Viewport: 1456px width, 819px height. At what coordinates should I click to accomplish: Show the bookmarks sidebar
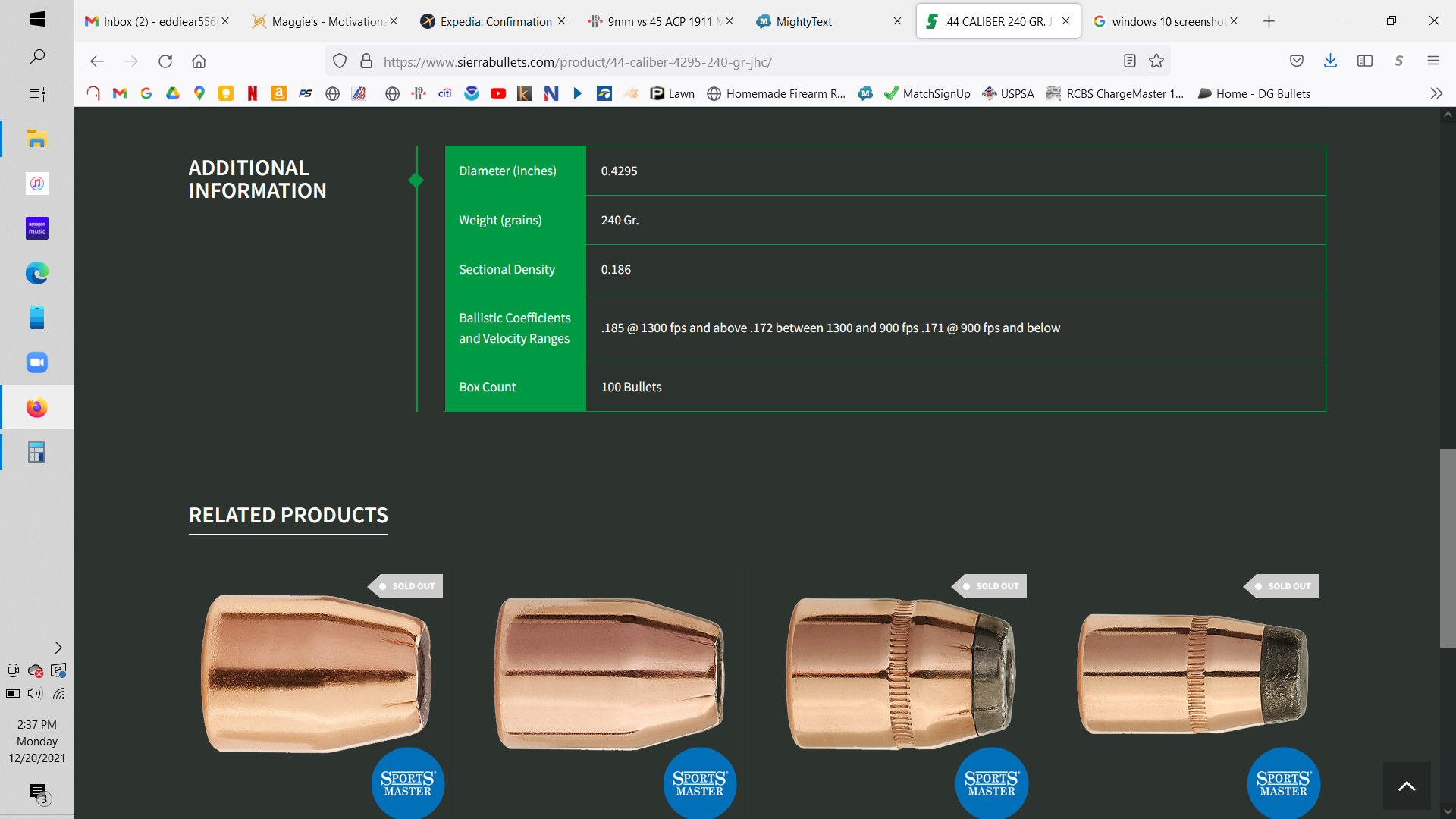1365,61
